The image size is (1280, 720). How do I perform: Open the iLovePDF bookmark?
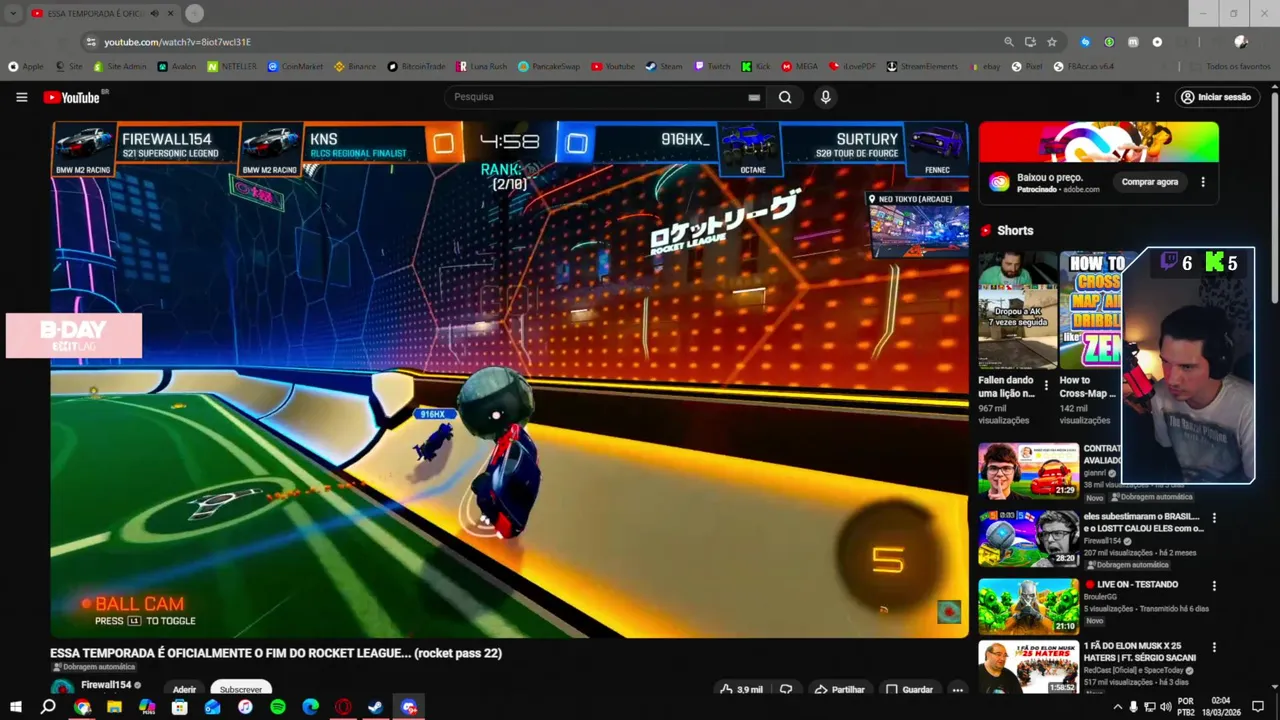coord(852,66)
